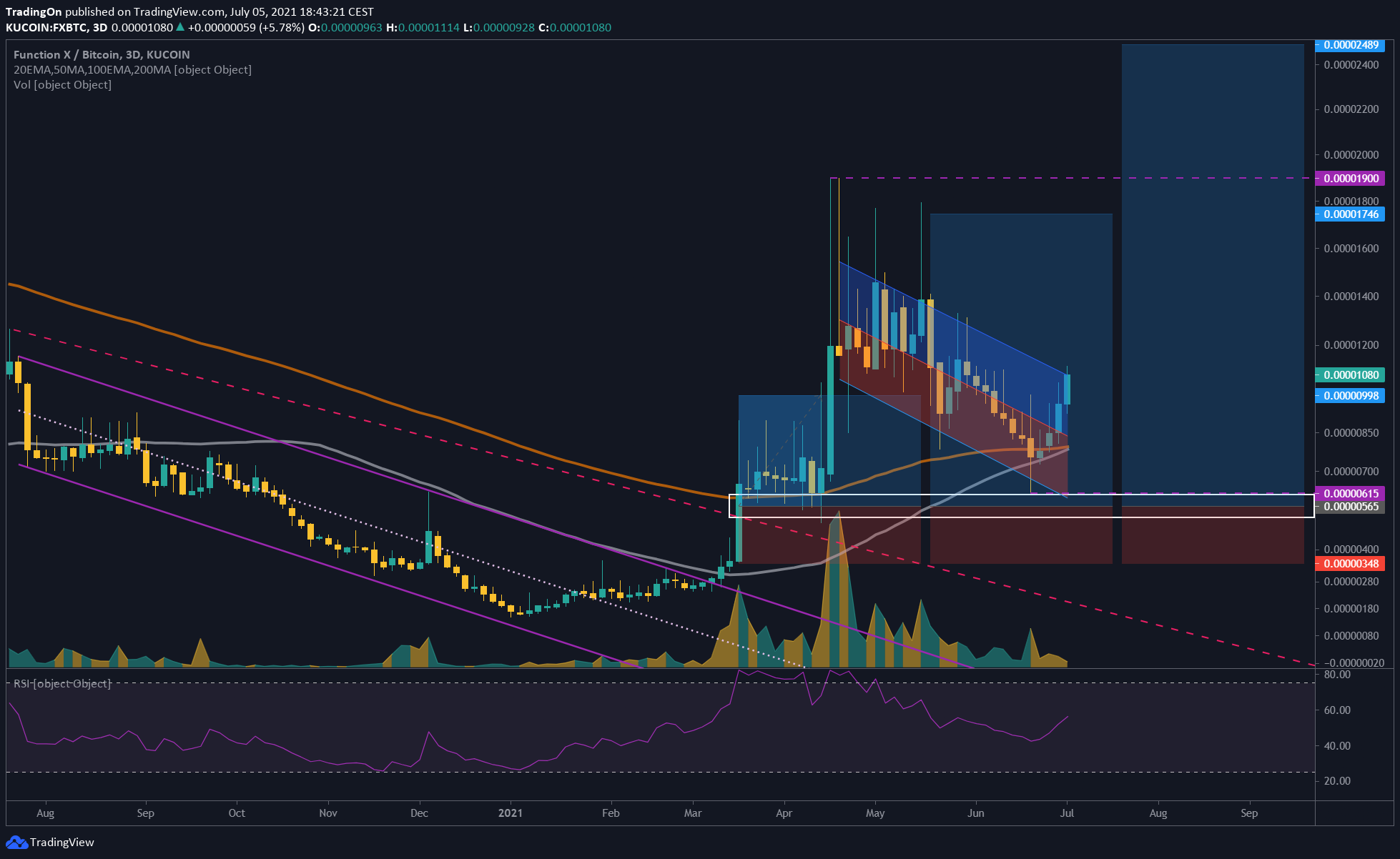Click the 0.00002000 price scale value
Viewport: 1400px width, 859px height.
[x=1351, y=155]
